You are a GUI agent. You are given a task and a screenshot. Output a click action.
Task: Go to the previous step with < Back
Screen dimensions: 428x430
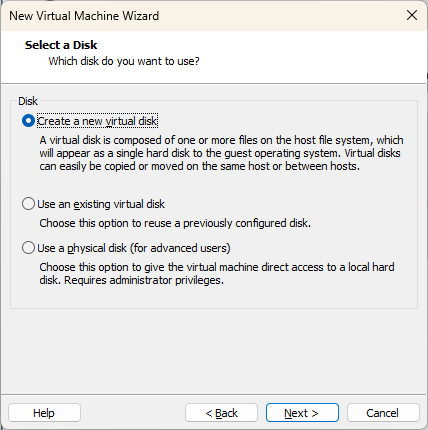click(x=221, y=413)
